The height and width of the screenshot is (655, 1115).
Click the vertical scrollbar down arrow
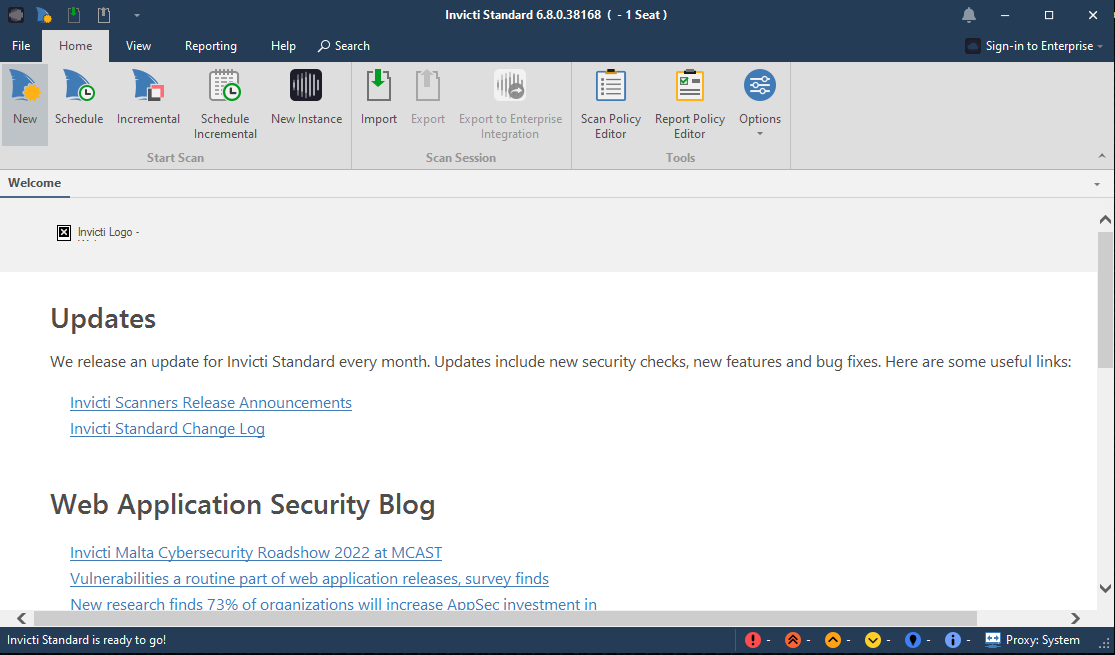(1105, 589)
